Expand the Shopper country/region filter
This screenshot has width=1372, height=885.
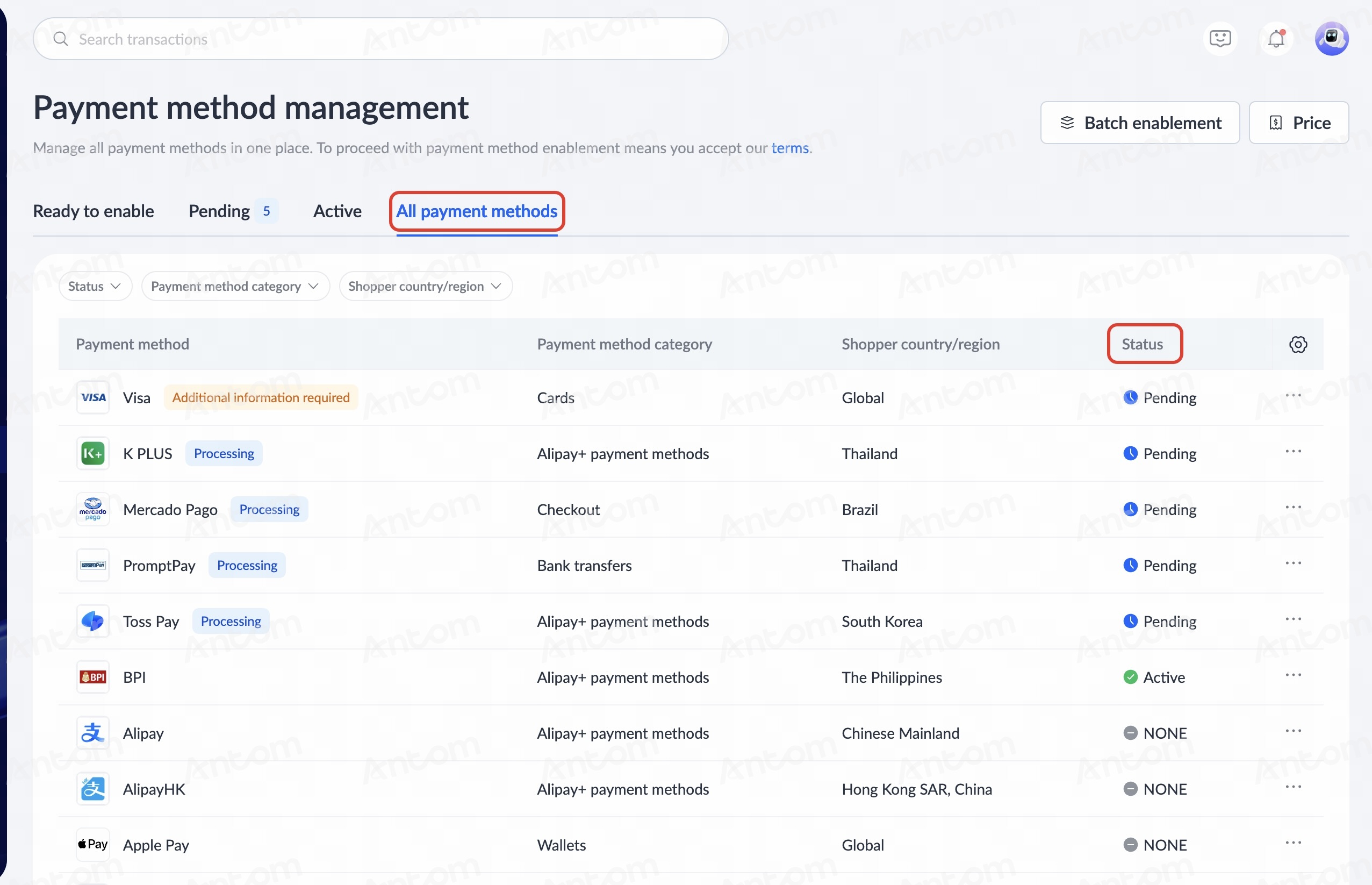tap(426, 286)
